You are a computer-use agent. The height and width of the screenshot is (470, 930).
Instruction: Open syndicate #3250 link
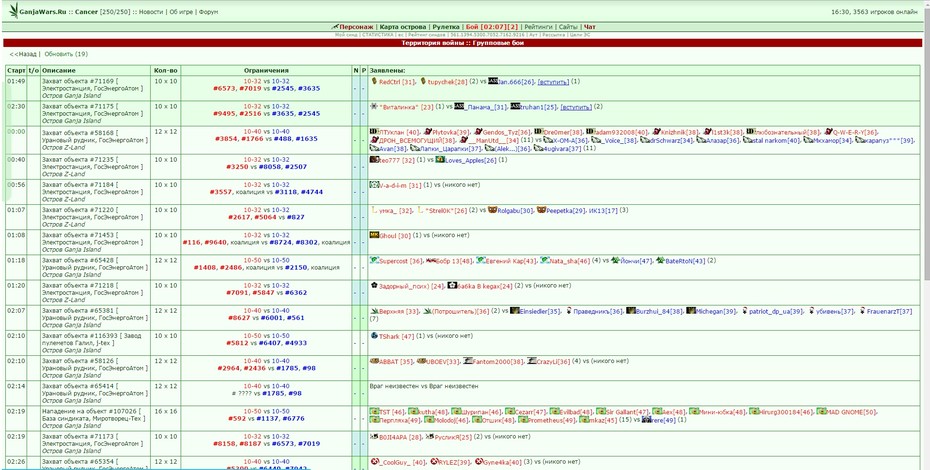(238, 167)
